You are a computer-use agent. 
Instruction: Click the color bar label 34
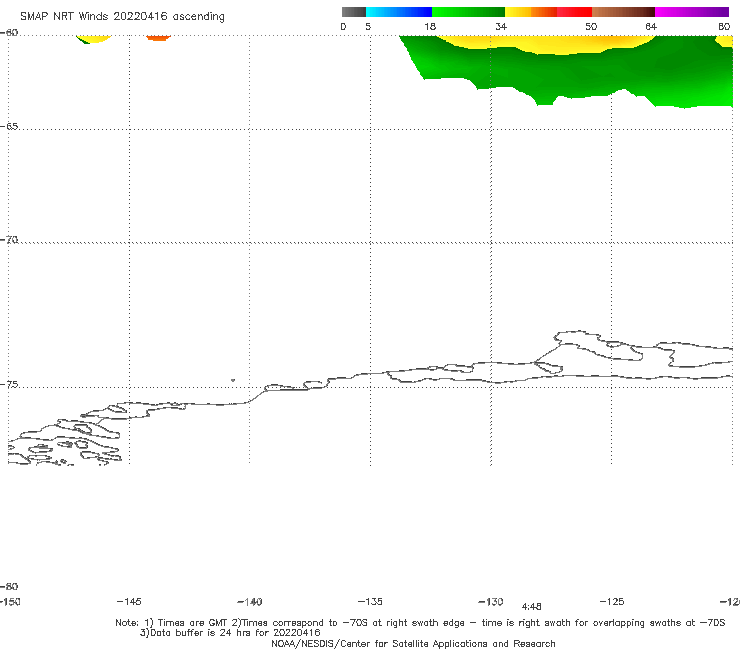(x=501, y=27)
